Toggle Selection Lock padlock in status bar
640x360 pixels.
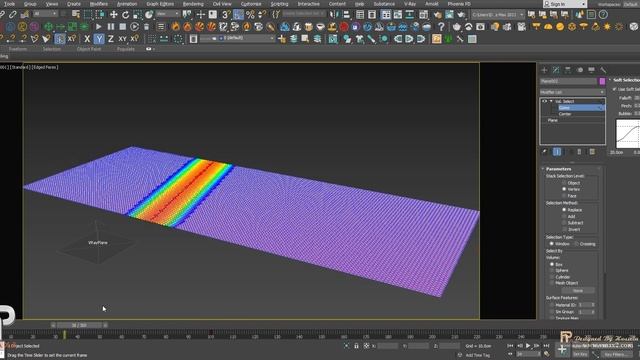point(356,346)
